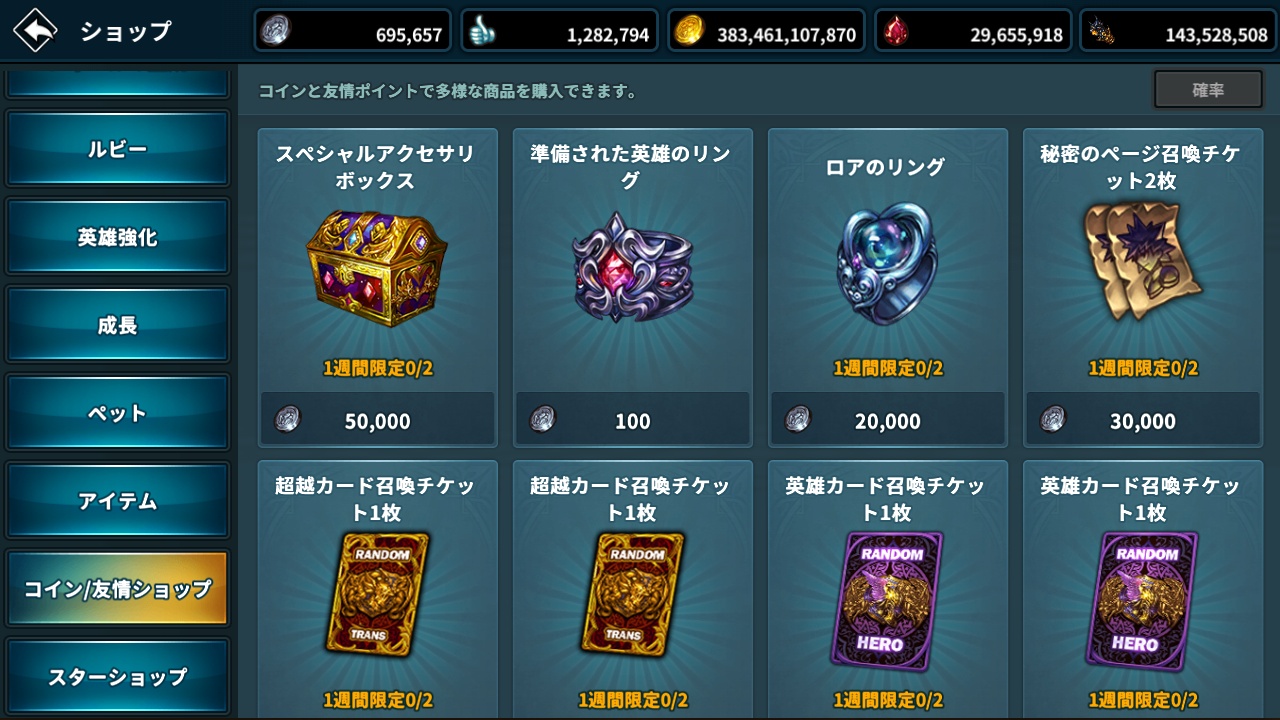Tap the red ruby currency icon
Screen dimensions: 1280x720
click(x=894, y=33)
